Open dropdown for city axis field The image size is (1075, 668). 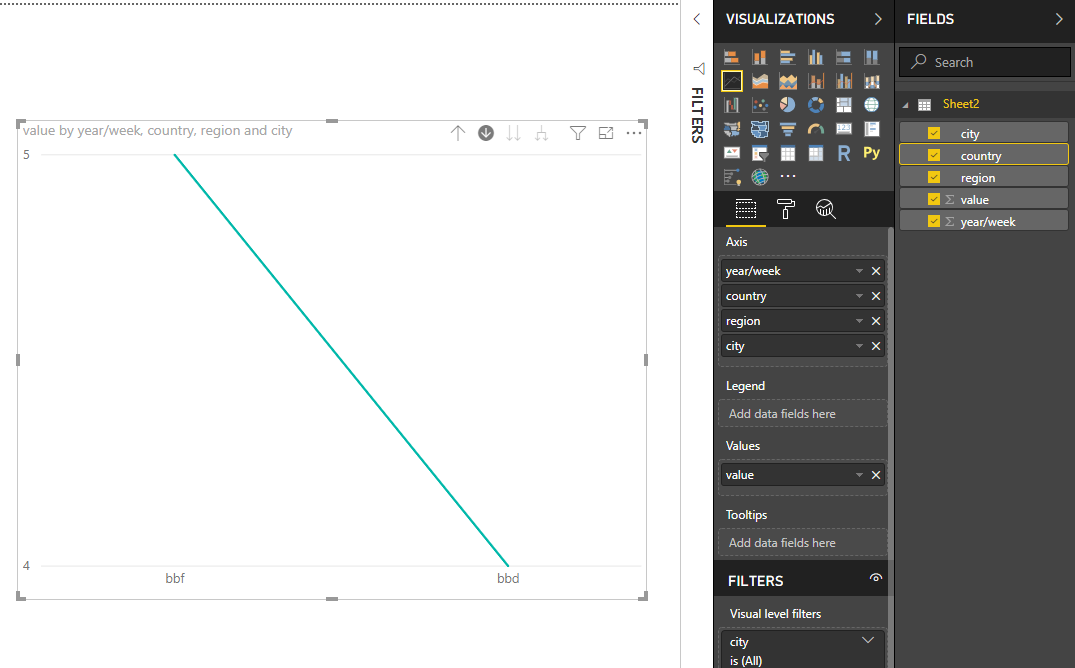tap(859, 346)
